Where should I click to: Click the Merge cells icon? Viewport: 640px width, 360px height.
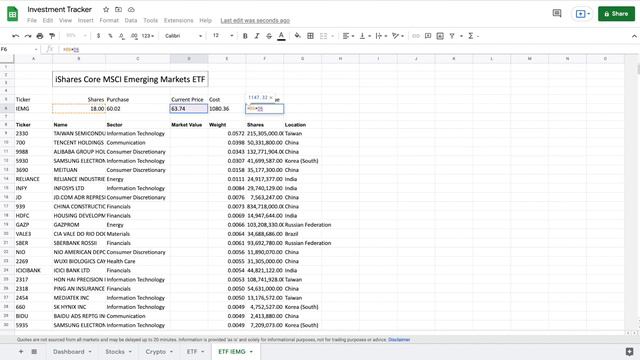[x=324, y=36]
